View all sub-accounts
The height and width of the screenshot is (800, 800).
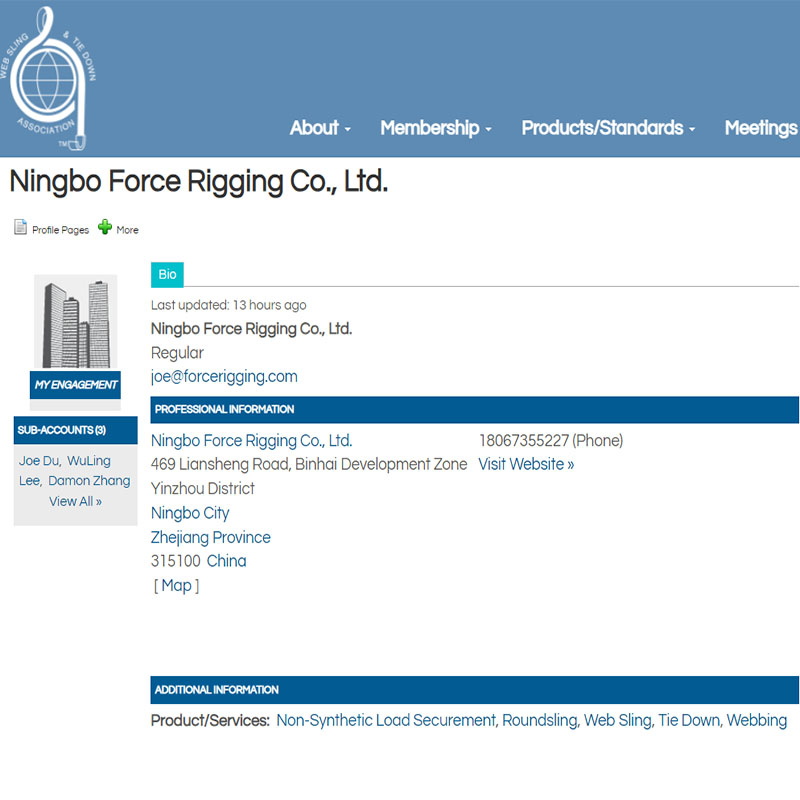click(76, 501)
